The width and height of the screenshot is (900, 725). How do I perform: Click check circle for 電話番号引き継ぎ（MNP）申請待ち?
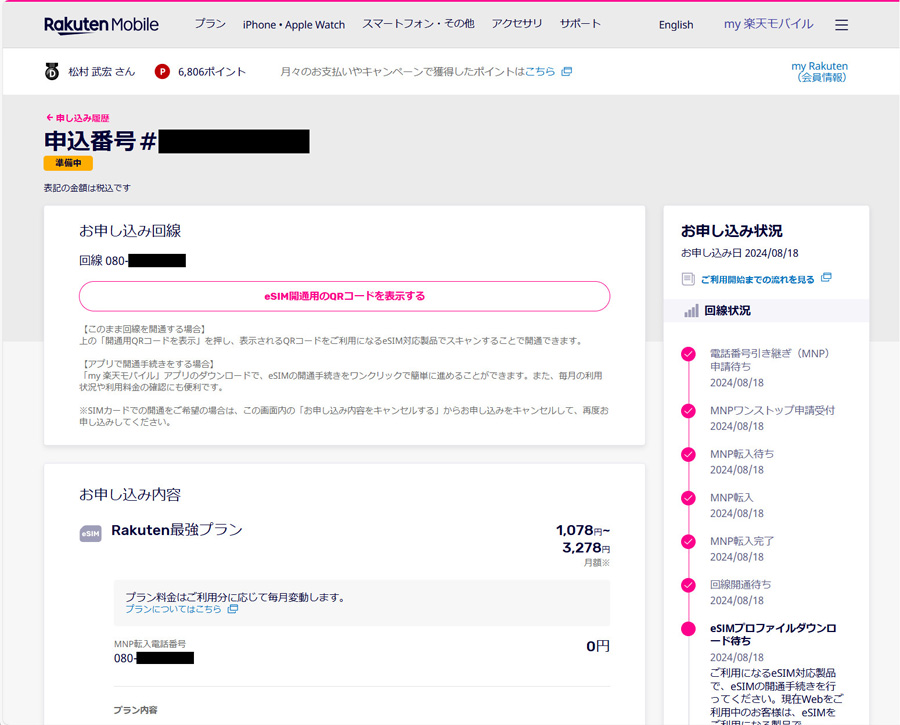point(688,354)
